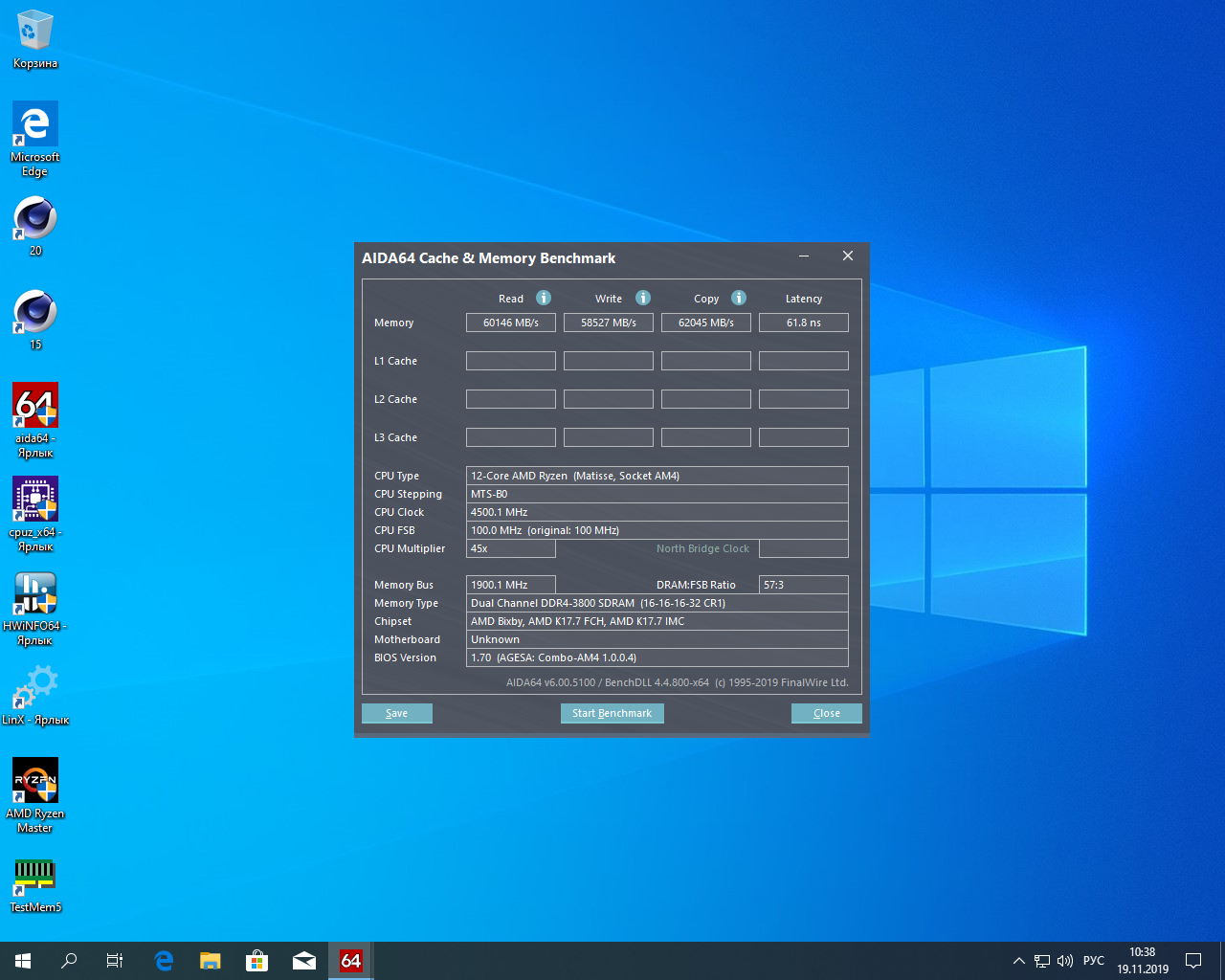This screenshot has width=1225, height=980.
Task: Save the benchmark results
Action: [397, 713]
